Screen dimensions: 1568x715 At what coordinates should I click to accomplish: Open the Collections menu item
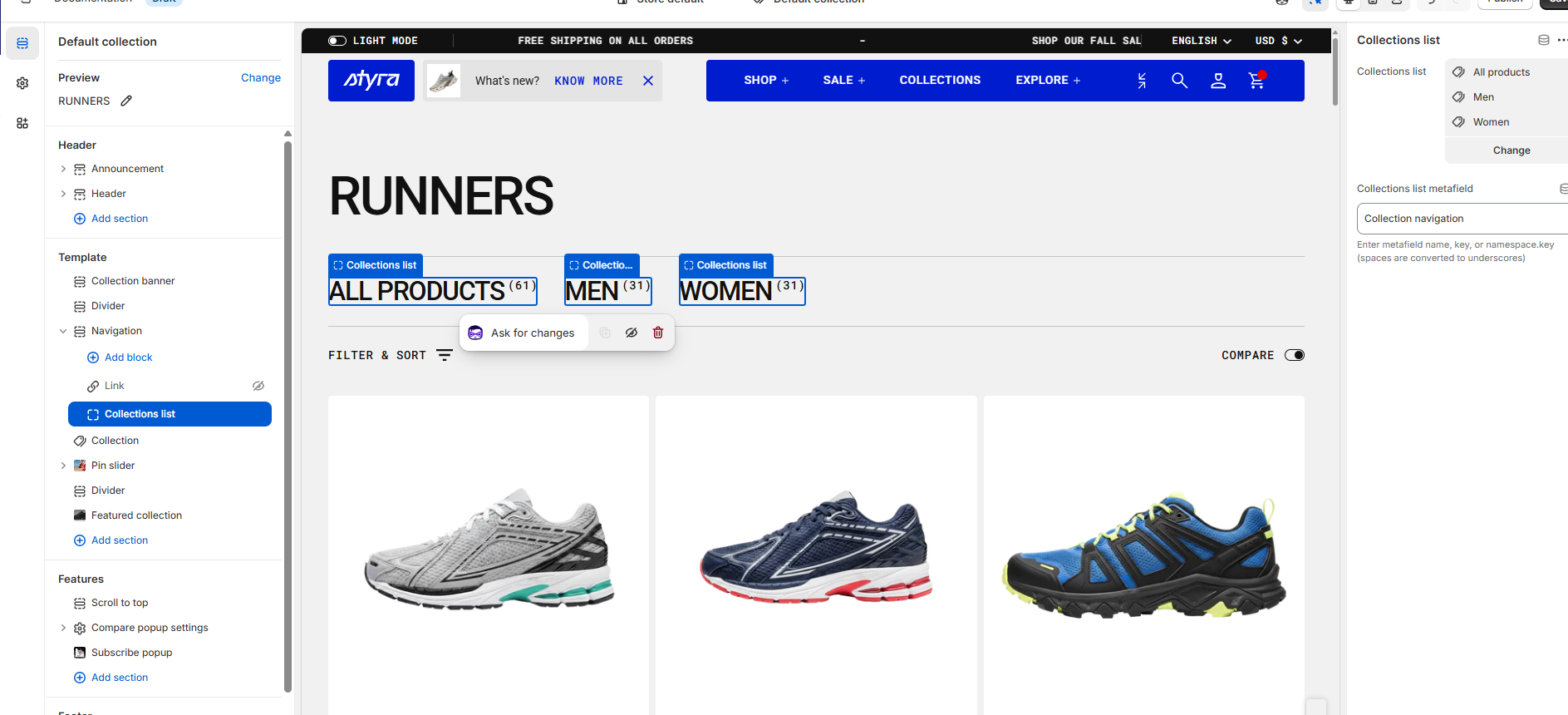click(940, 80)
